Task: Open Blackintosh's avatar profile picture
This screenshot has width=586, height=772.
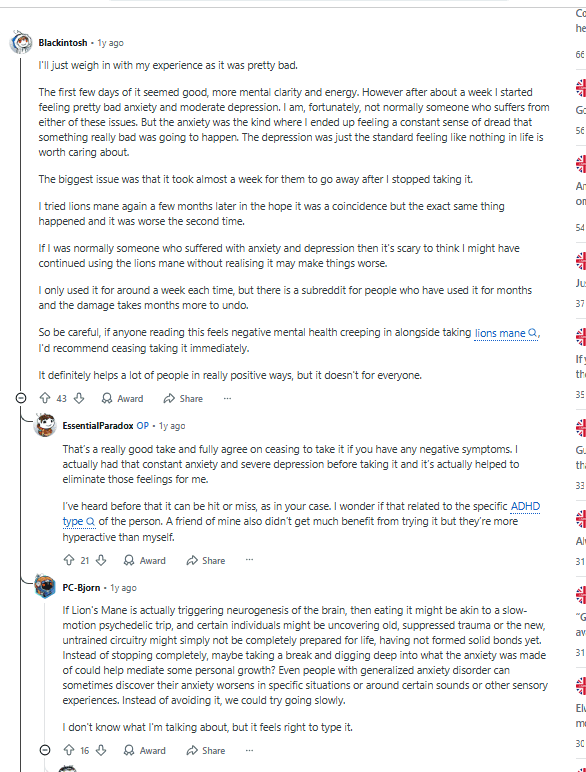Action: (x=21, y=42)
